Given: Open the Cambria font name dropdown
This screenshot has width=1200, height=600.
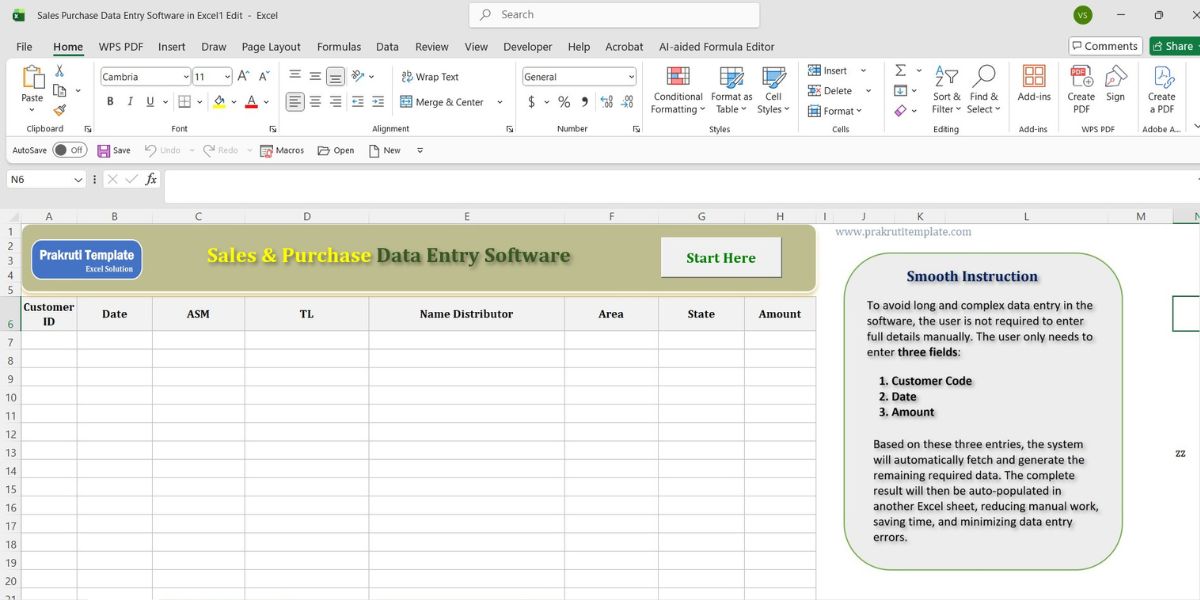Looking at the screenshot, I should [186, 77].
